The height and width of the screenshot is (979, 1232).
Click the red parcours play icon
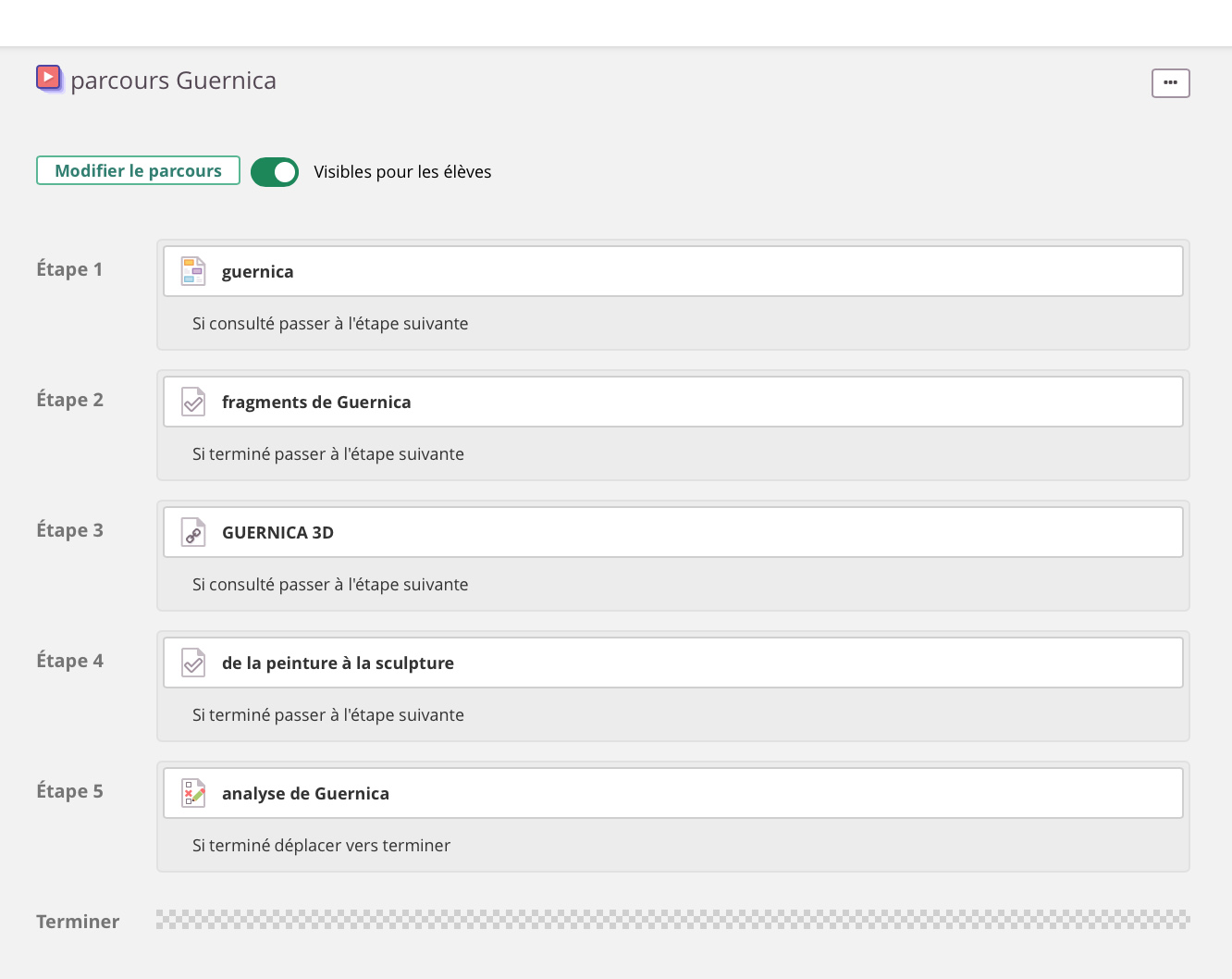point(49,78)
